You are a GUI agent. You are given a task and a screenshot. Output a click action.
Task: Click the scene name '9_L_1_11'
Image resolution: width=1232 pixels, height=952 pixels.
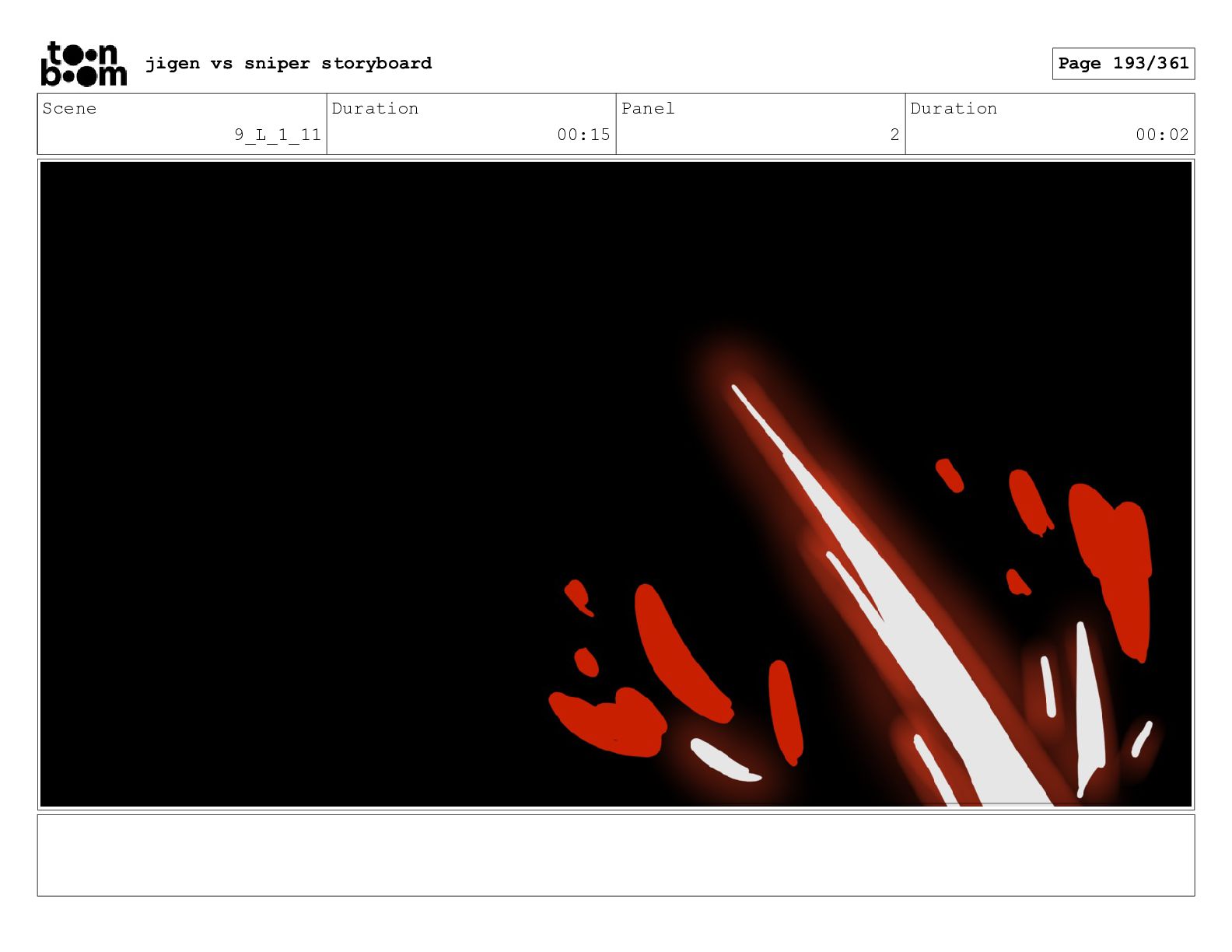point(278,135)
